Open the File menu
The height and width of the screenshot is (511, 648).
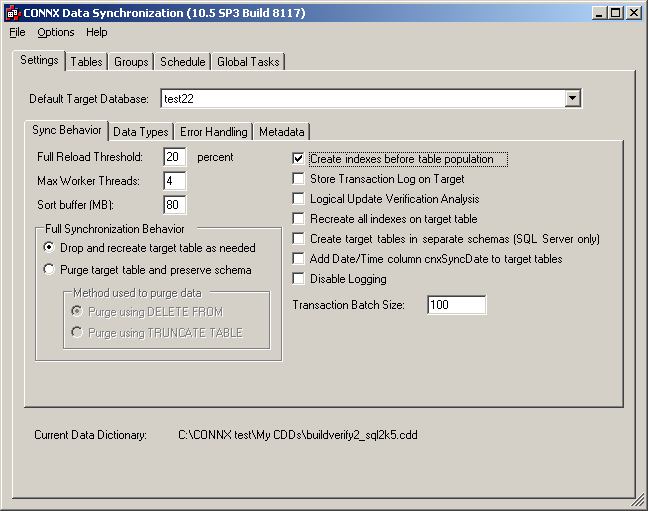tap(17, 32)
